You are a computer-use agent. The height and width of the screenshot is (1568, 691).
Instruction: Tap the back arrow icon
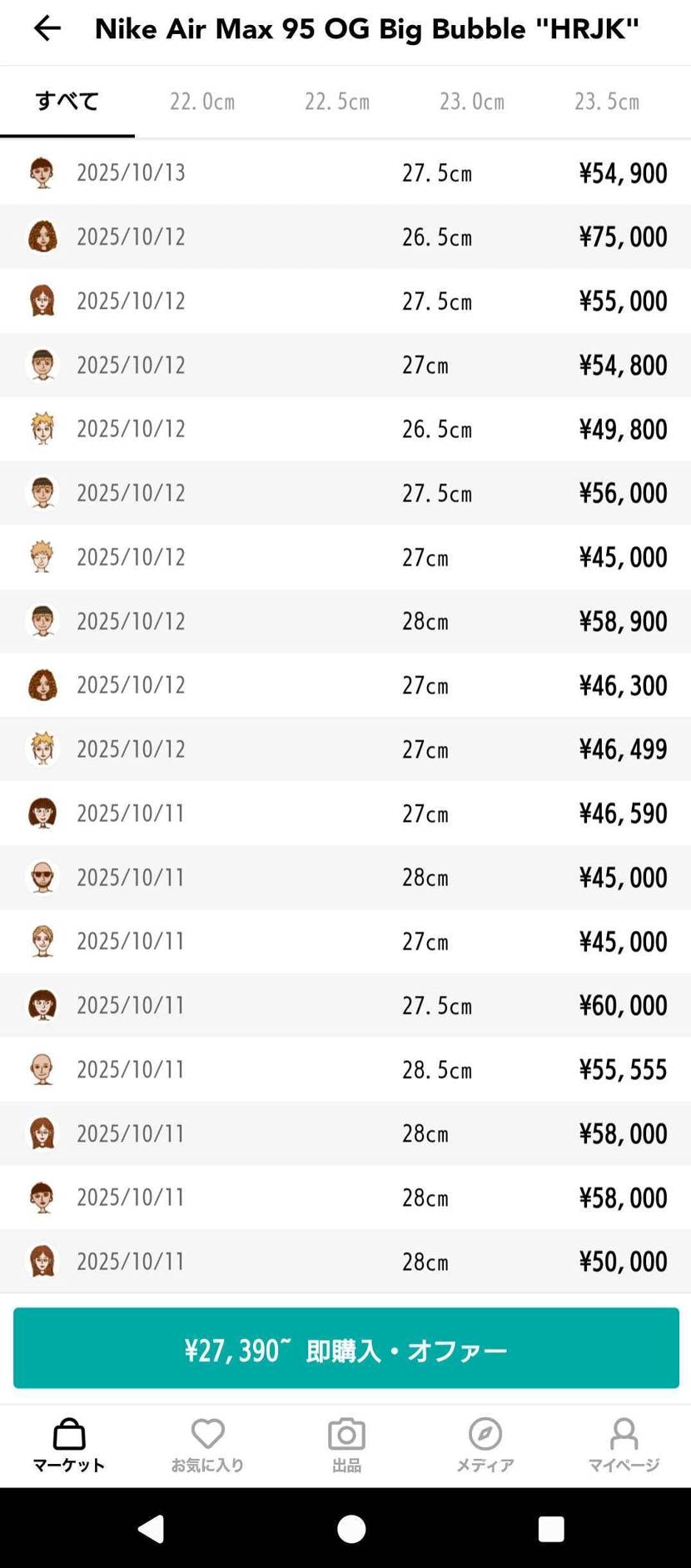(x=47, y=29)
